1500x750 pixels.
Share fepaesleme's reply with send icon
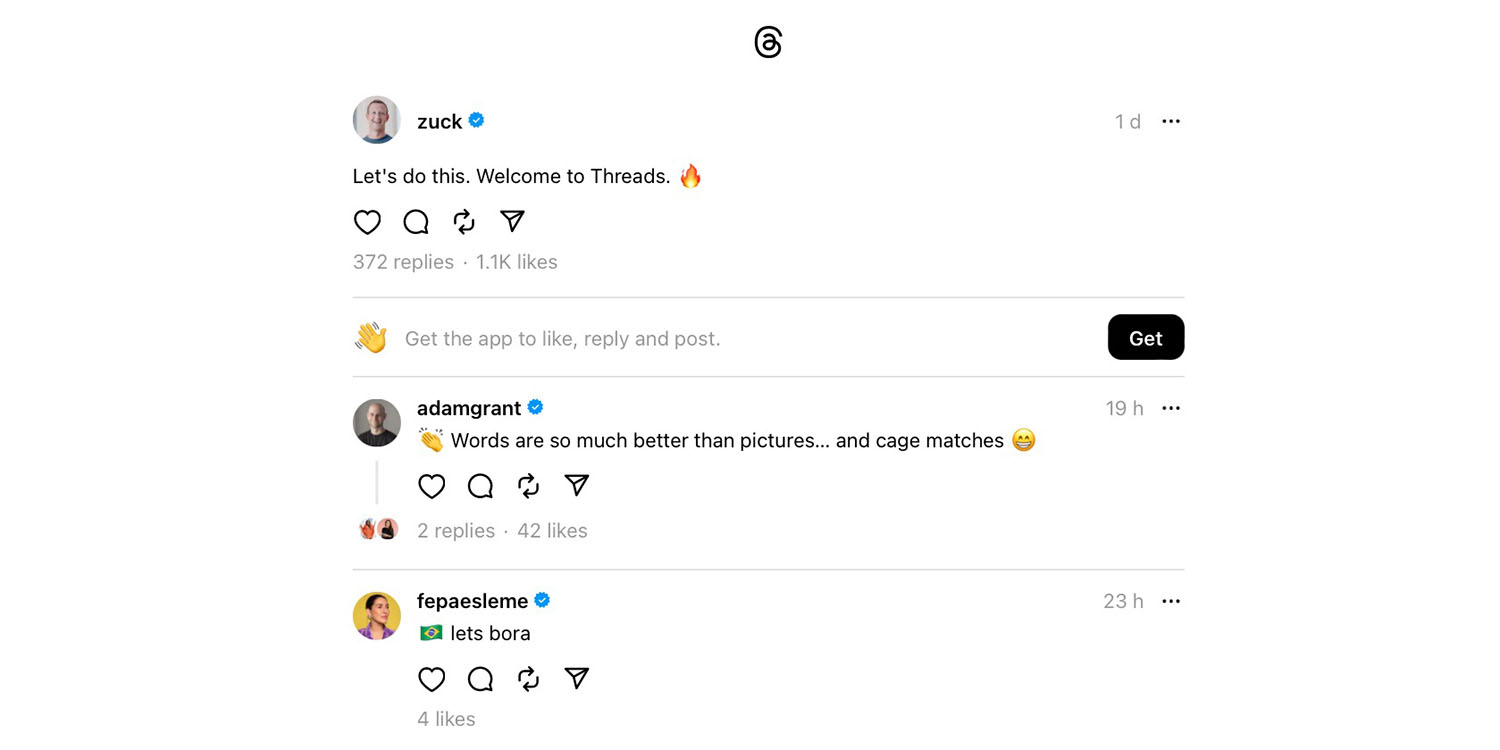576,678
